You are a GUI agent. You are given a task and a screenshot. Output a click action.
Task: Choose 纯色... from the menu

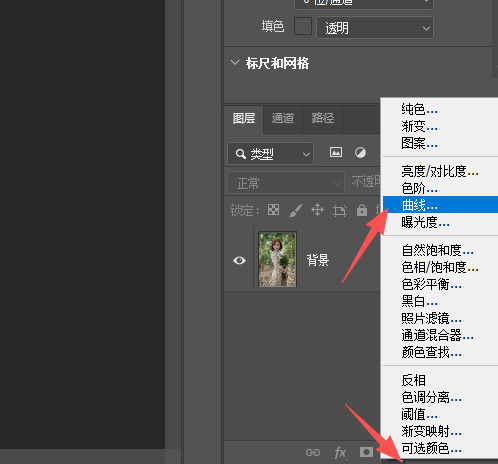click(440, 109)
